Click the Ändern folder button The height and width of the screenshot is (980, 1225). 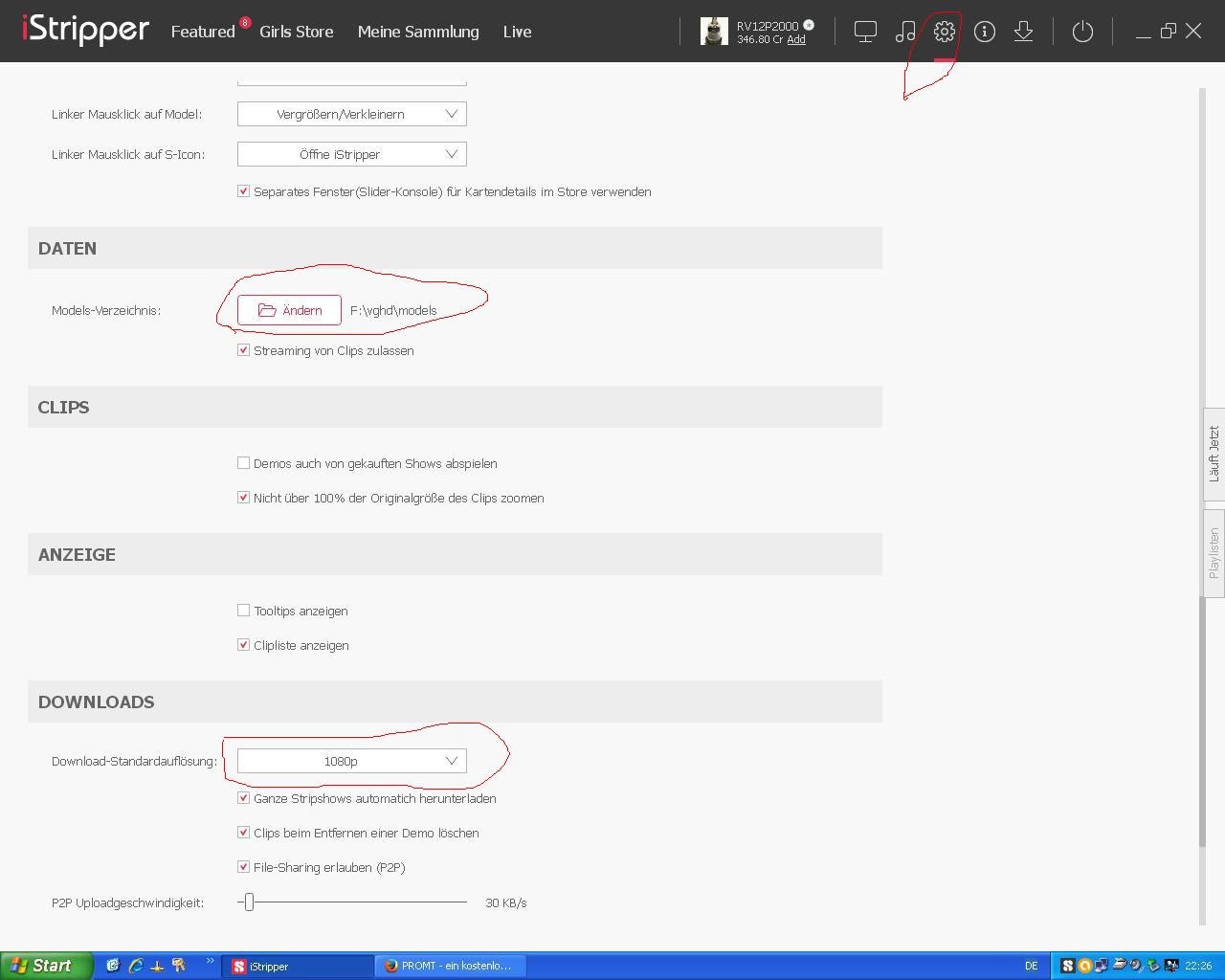(x=289, y=310)
